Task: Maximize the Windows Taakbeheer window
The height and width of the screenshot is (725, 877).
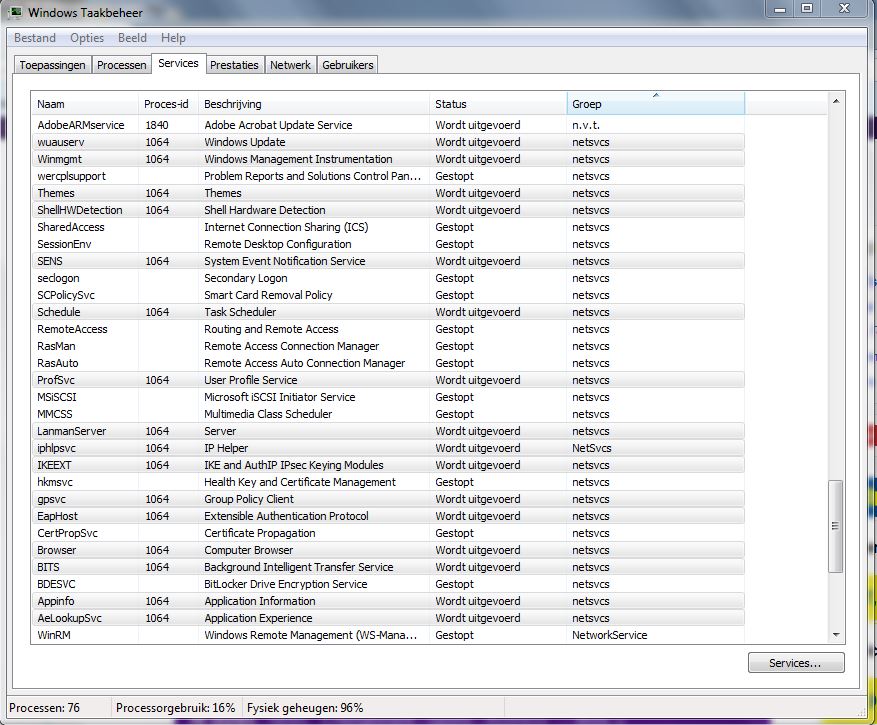Action: (807, 8)
